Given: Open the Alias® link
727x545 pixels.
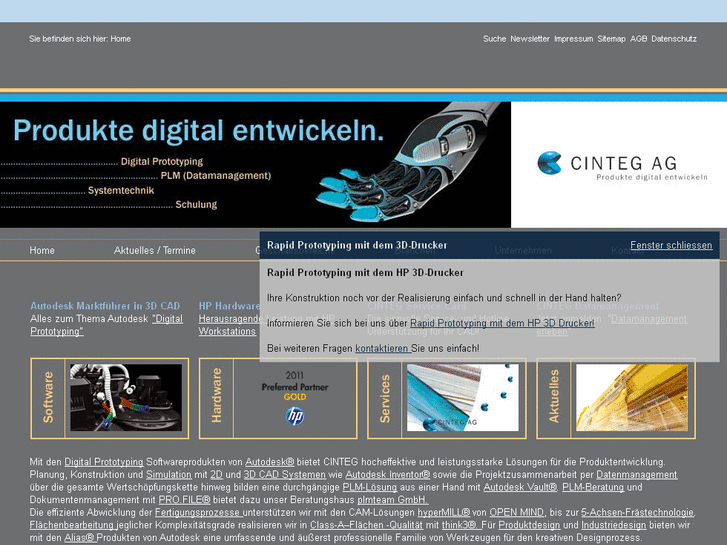Looking at the screenshot, I should point(80,538).
